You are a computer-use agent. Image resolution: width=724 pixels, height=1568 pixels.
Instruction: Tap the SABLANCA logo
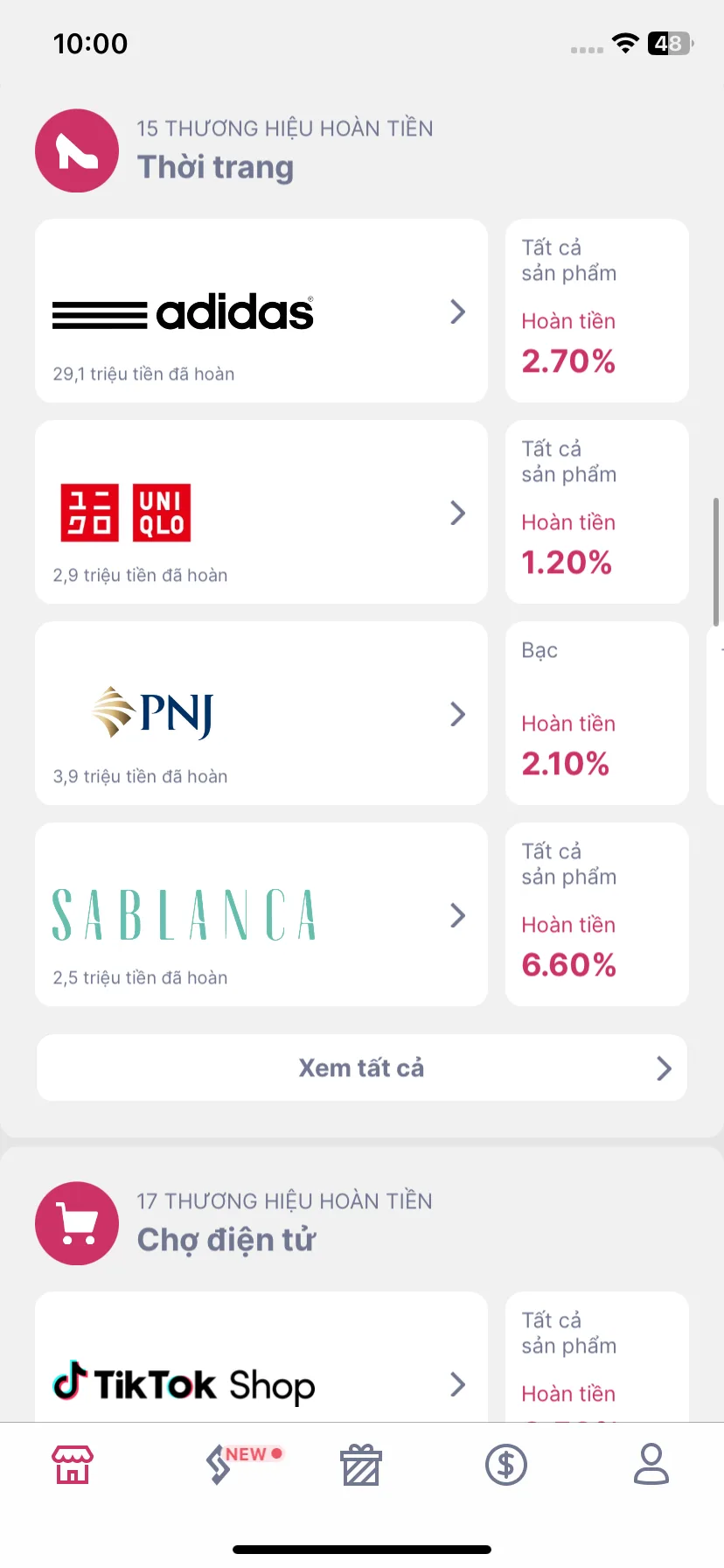(184, 915)
